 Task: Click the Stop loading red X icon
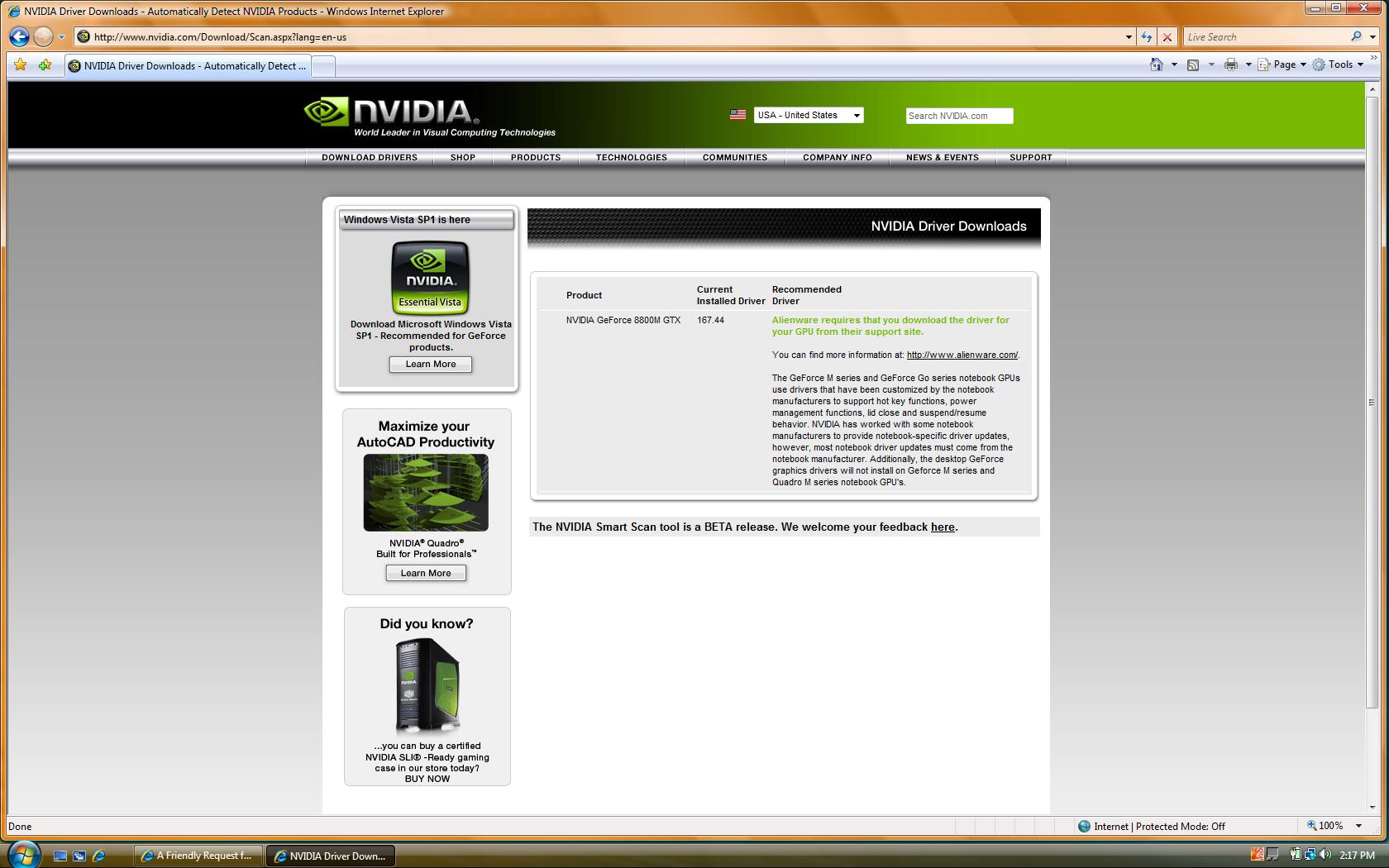pos(1167,37)
